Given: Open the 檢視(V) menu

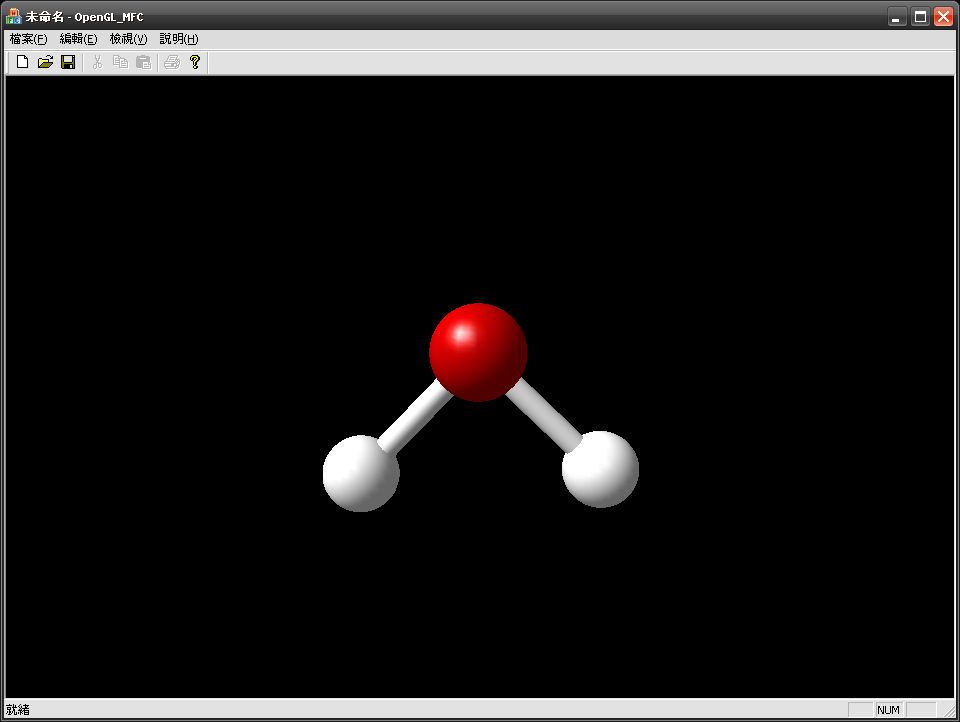Looking at the screenshot, I should pyautogui.click(x=128, y=39).
